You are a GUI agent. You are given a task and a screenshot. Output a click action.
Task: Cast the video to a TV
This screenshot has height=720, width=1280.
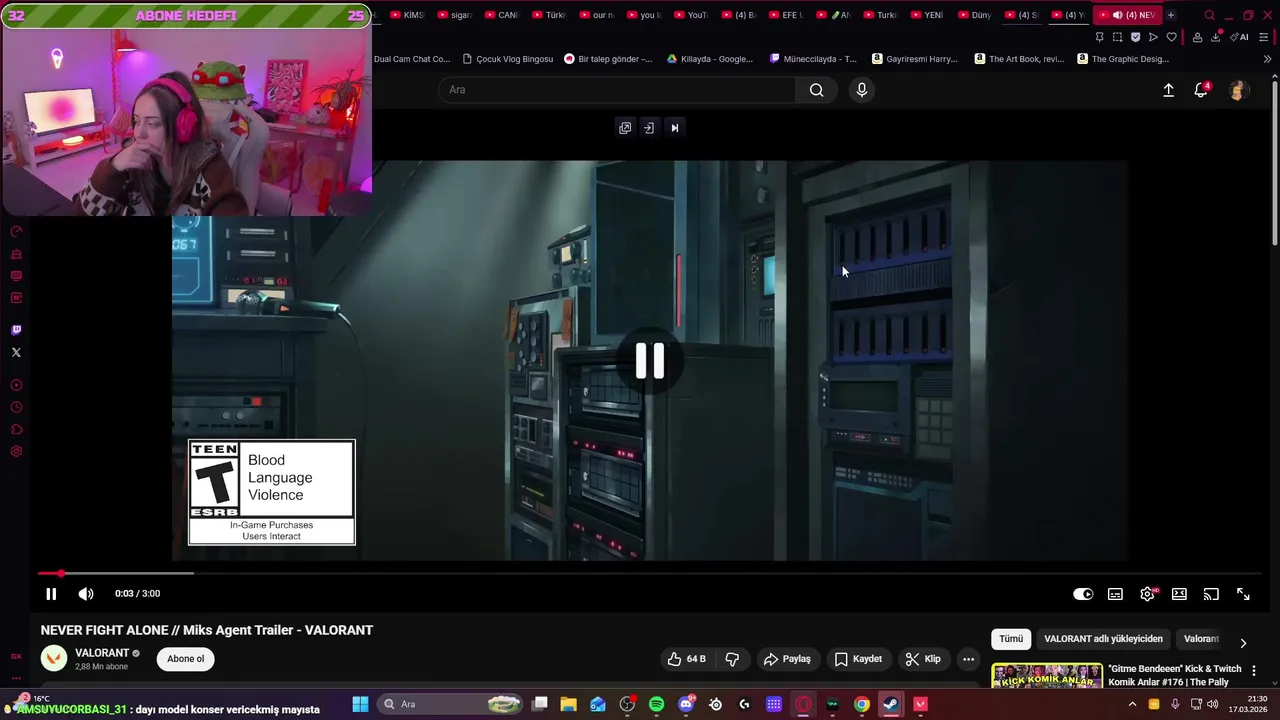pyautogui.click(x=1211, y=594)
